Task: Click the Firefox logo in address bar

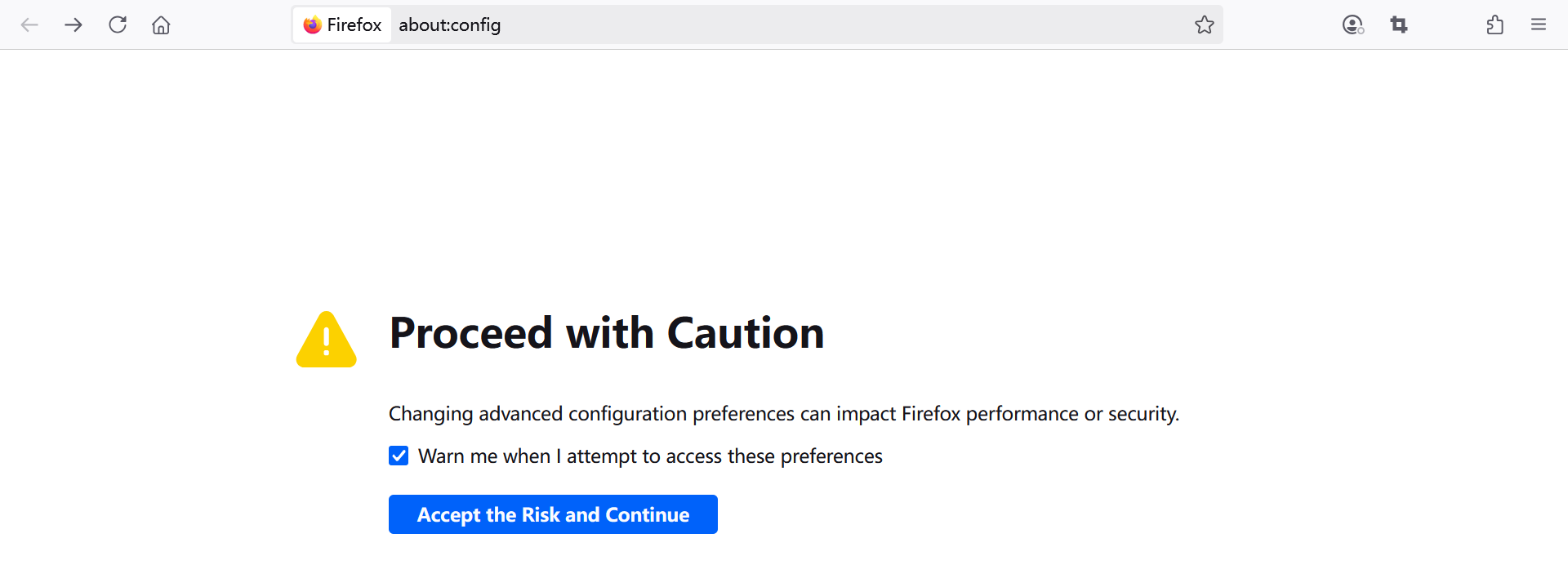Action: pos(312,24)
